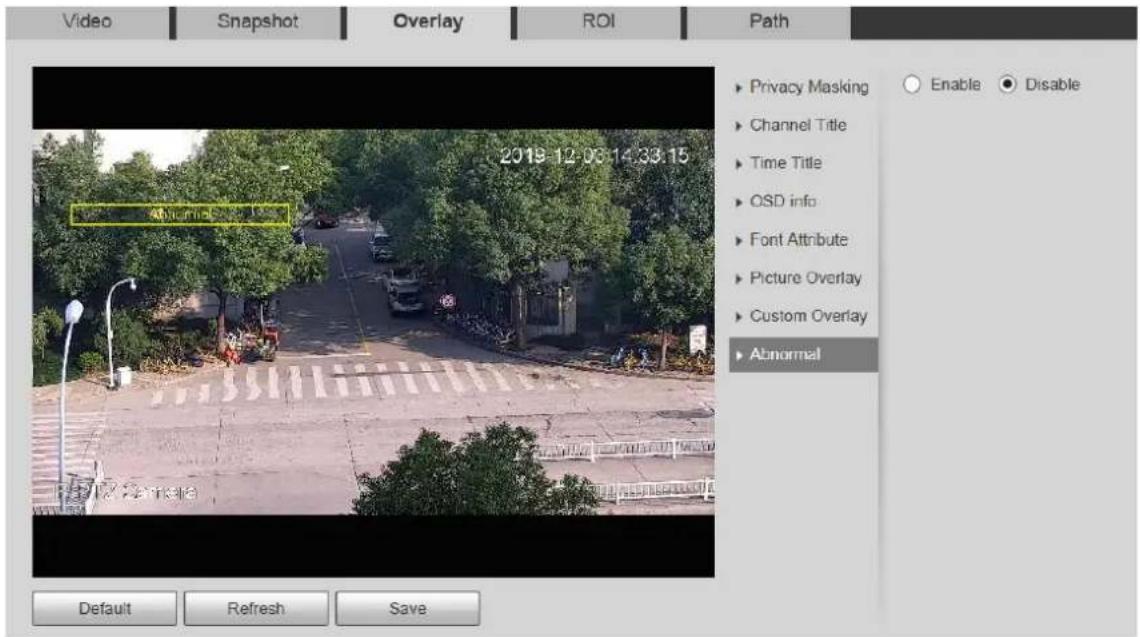Open the Path tab

(x=768, y=22)
